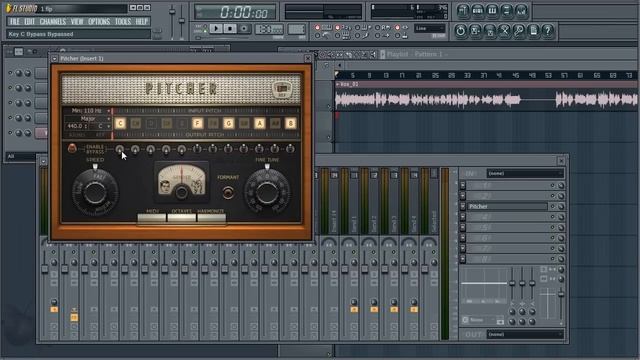
Task: Click the master pitch slider in top toolbar
Action: click(182, 21)
